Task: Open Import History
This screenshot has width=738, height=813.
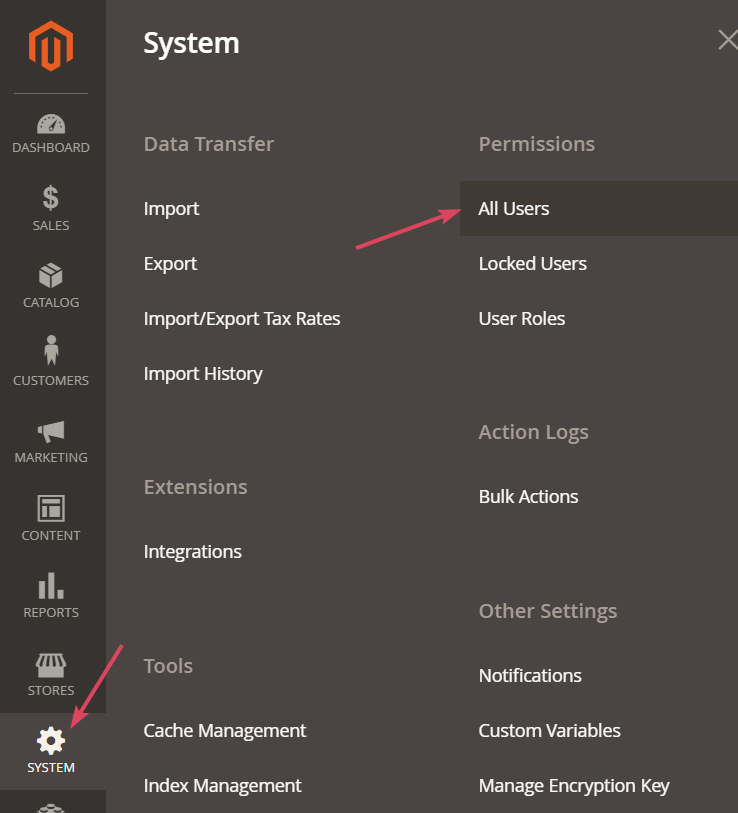Action: coord(203,374)
